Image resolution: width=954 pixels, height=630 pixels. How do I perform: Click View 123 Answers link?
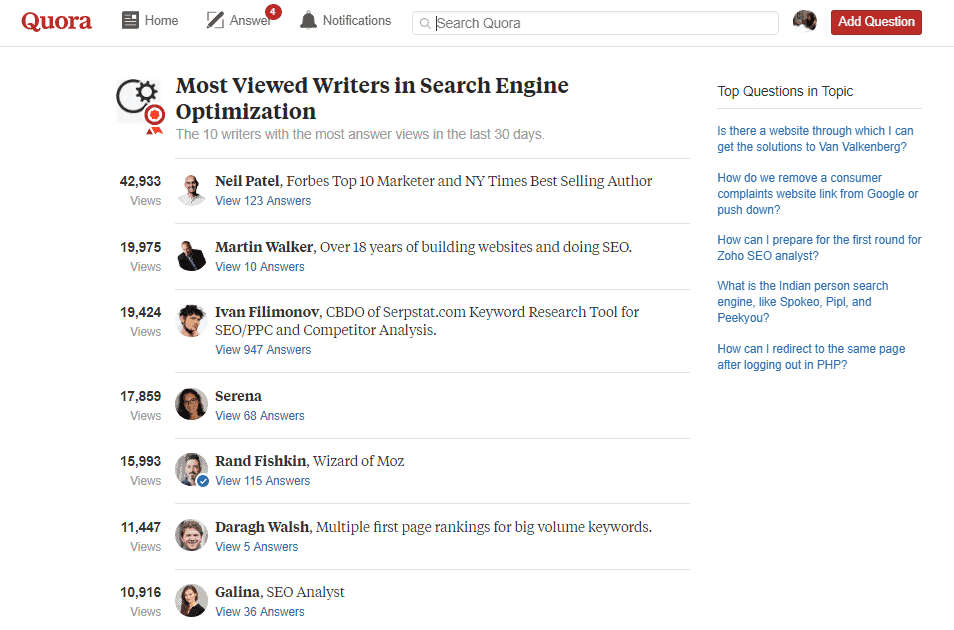(x=263, y=201)
